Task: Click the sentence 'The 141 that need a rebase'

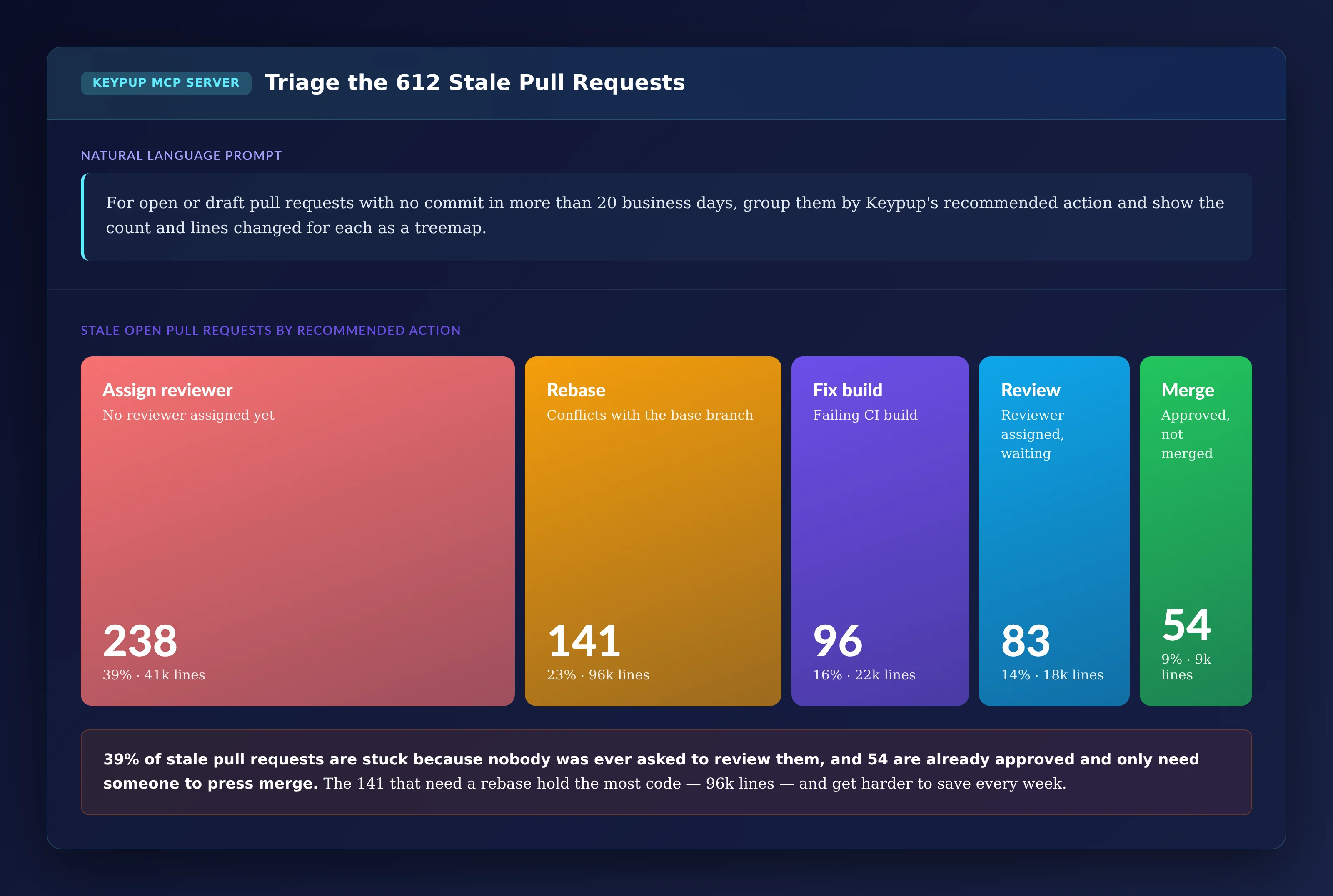Action: 694,784
